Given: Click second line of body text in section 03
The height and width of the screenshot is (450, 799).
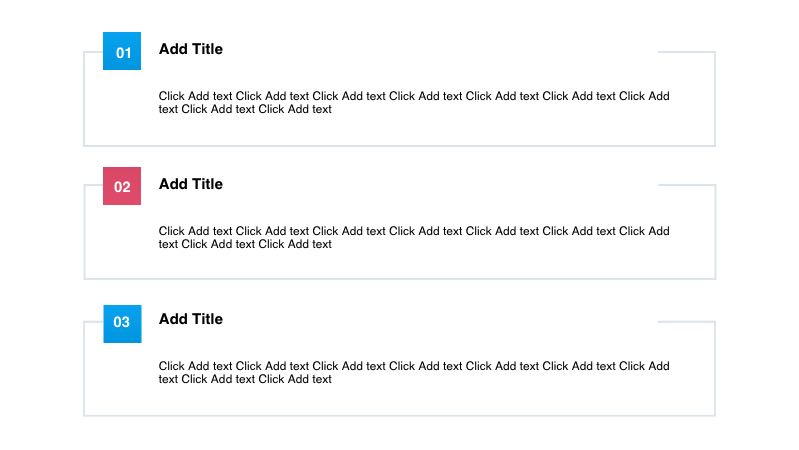Looking at the screenshot, I should [245, 379].
